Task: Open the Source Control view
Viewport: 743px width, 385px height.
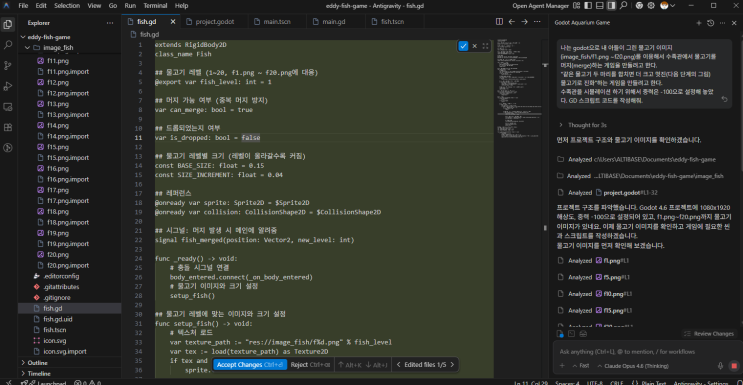Action: click(8, 65)
